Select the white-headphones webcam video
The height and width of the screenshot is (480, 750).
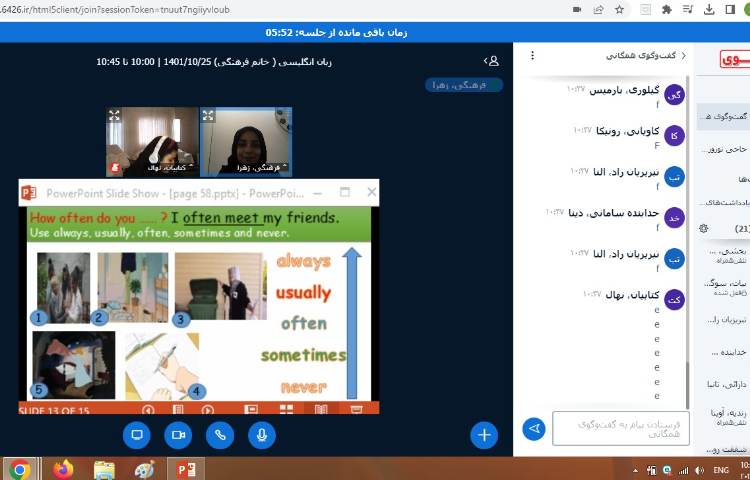pos(152,142)
